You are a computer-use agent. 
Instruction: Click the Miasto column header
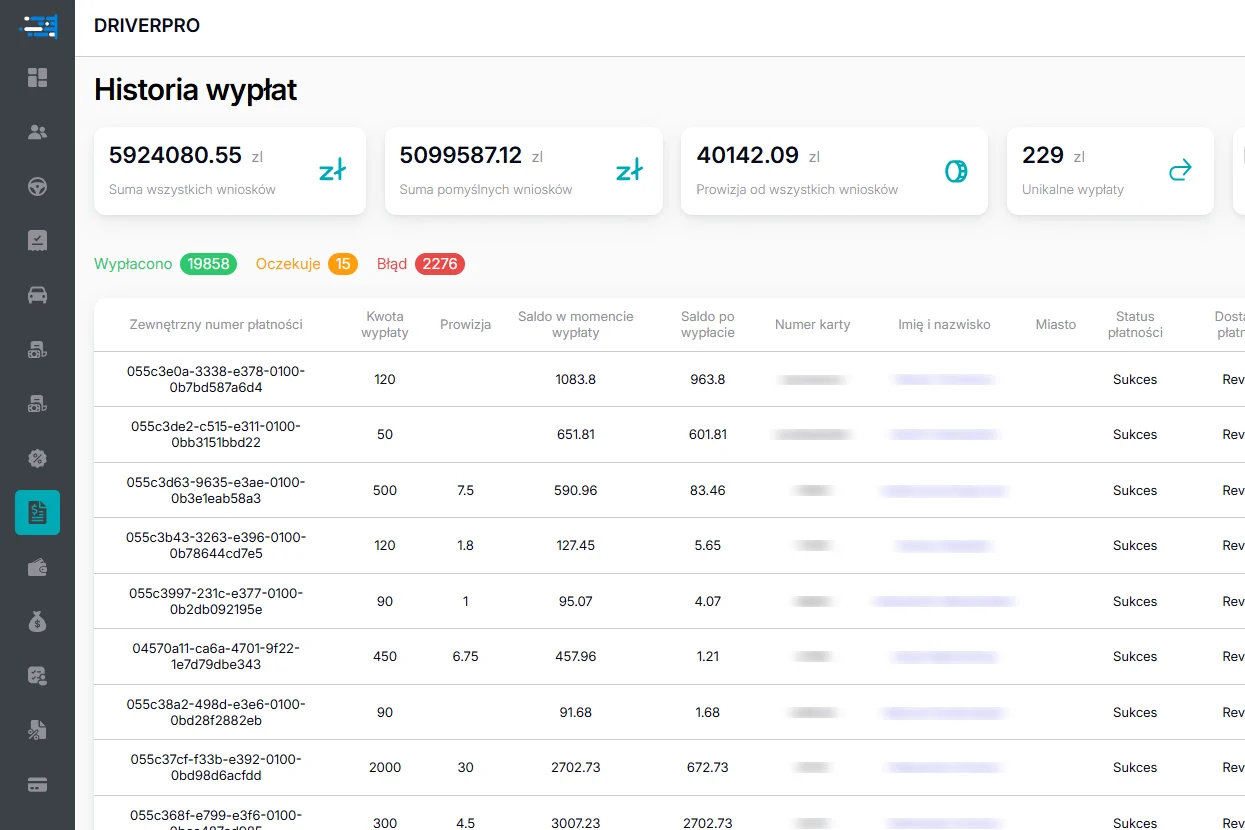coord(1056,324)
